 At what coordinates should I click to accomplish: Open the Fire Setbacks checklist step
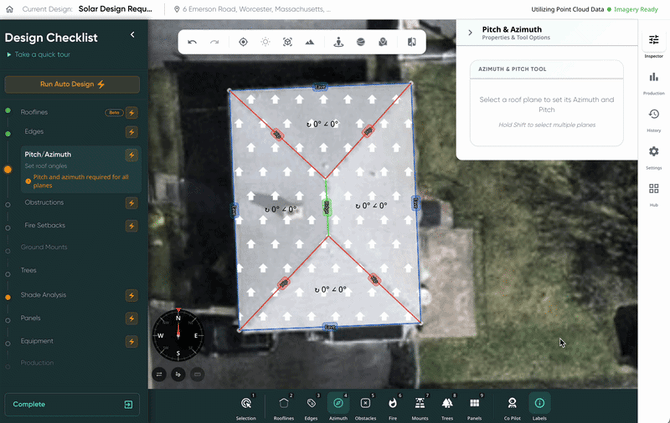(45, 225)
